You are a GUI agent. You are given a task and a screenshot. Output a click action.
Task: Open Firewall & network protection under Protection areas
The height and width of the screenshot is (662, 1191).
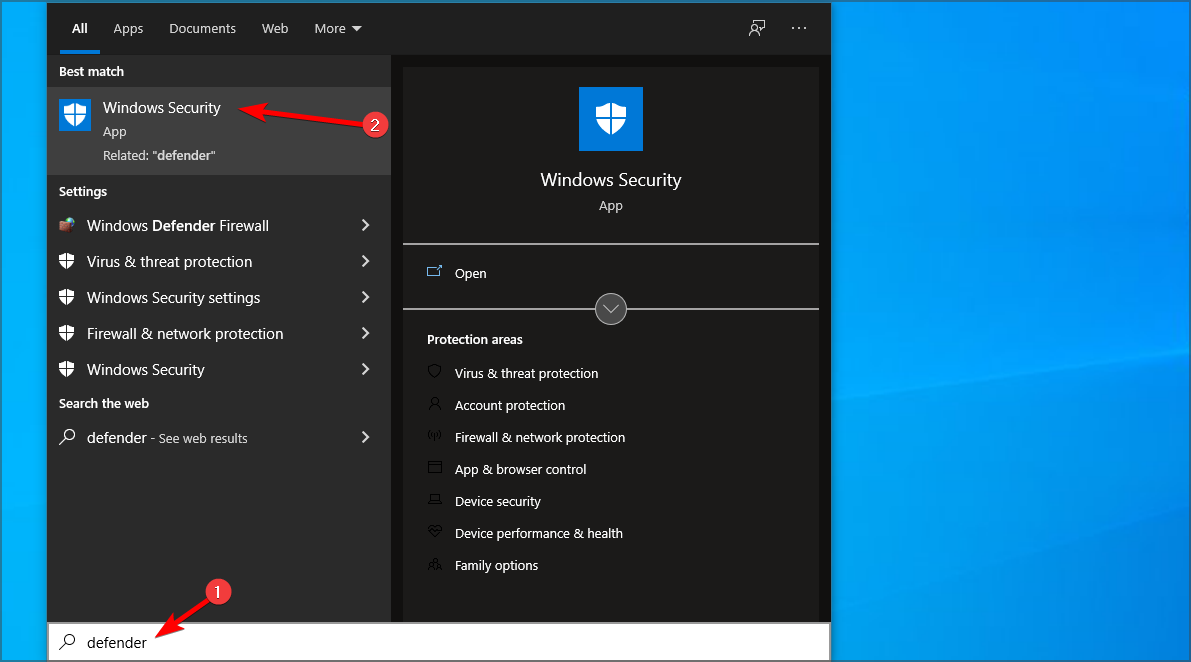pyautogui.click(x=540, y=437)
